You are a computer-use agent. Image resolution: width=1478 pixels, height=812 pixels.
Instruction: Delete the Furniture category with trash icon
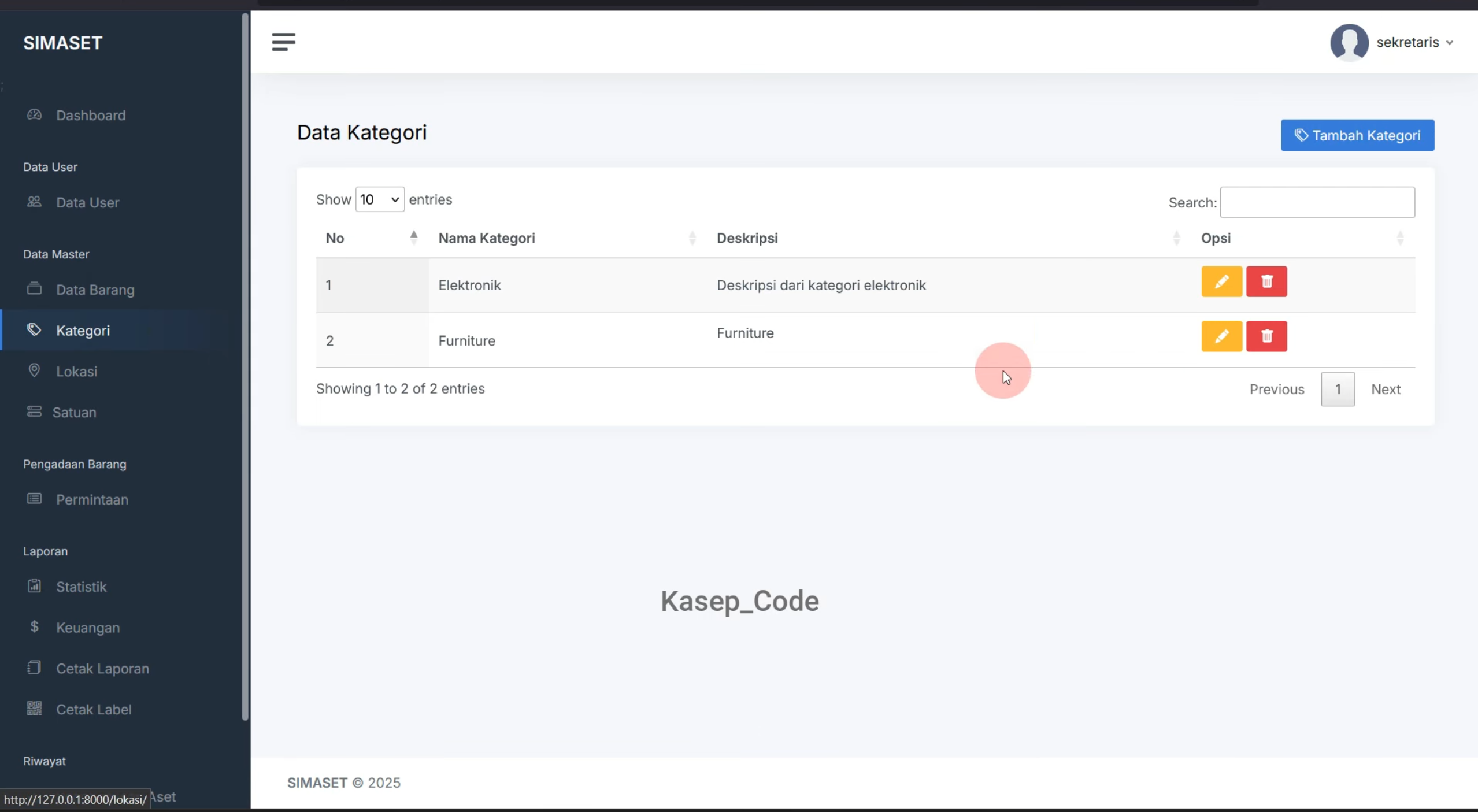point(1266,336)
